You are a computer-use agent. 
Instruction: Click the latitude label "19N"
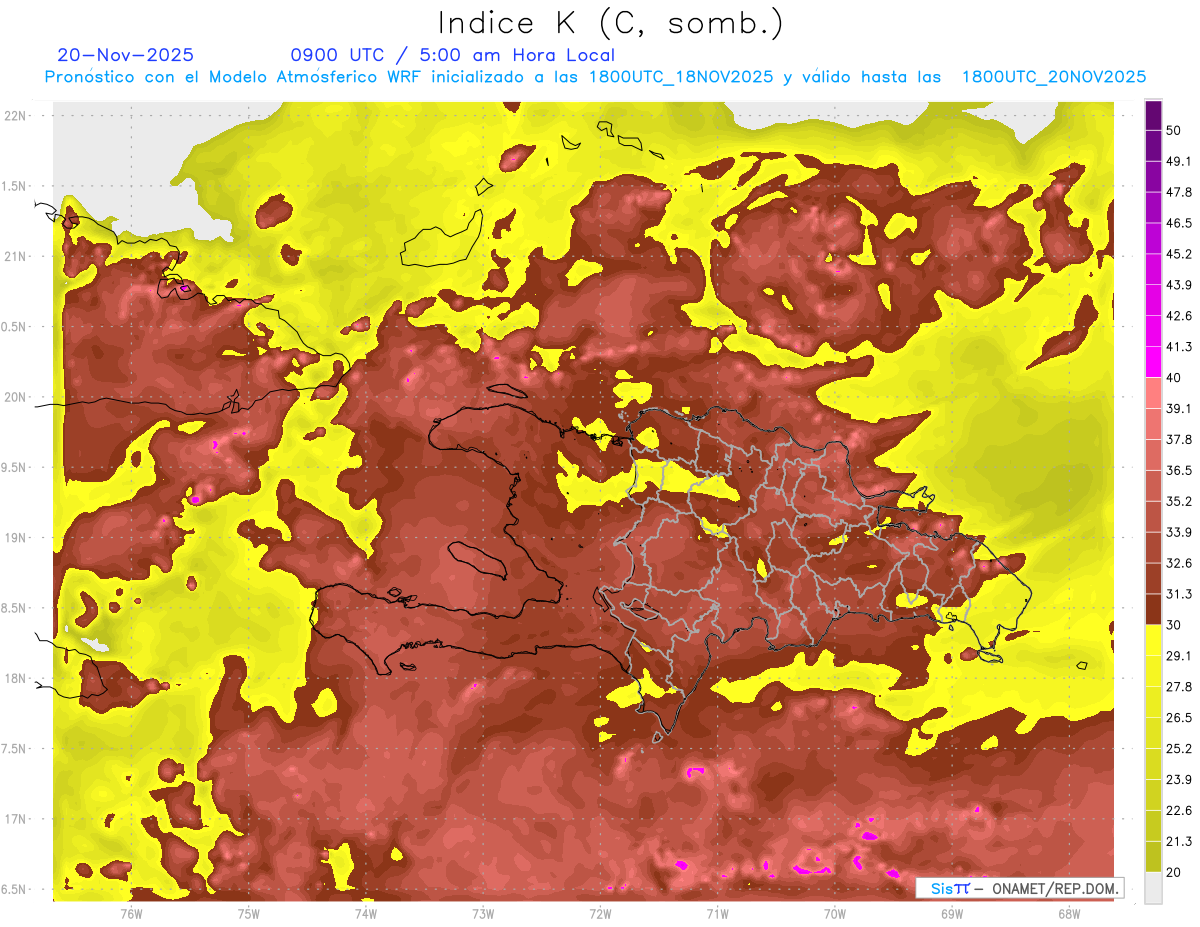15,538
